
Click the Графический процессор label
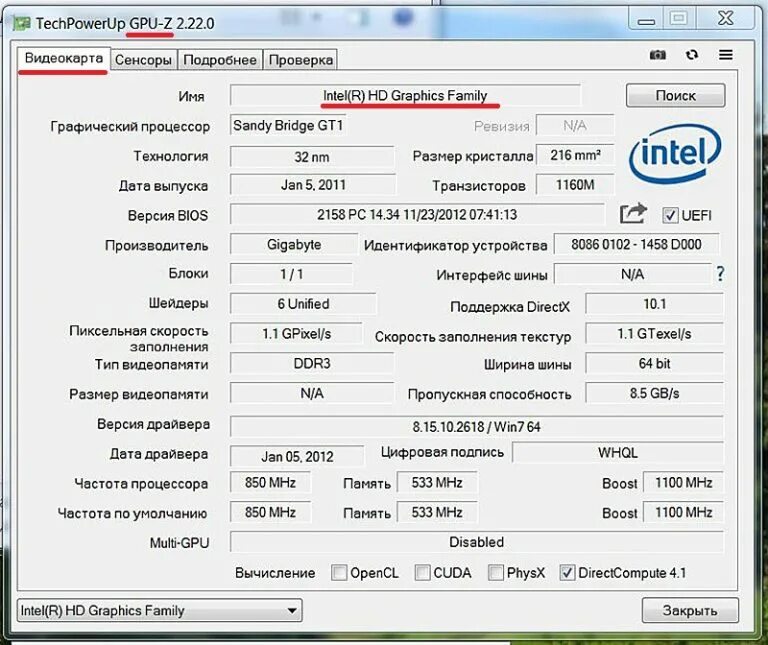click(x=130, y=126)
